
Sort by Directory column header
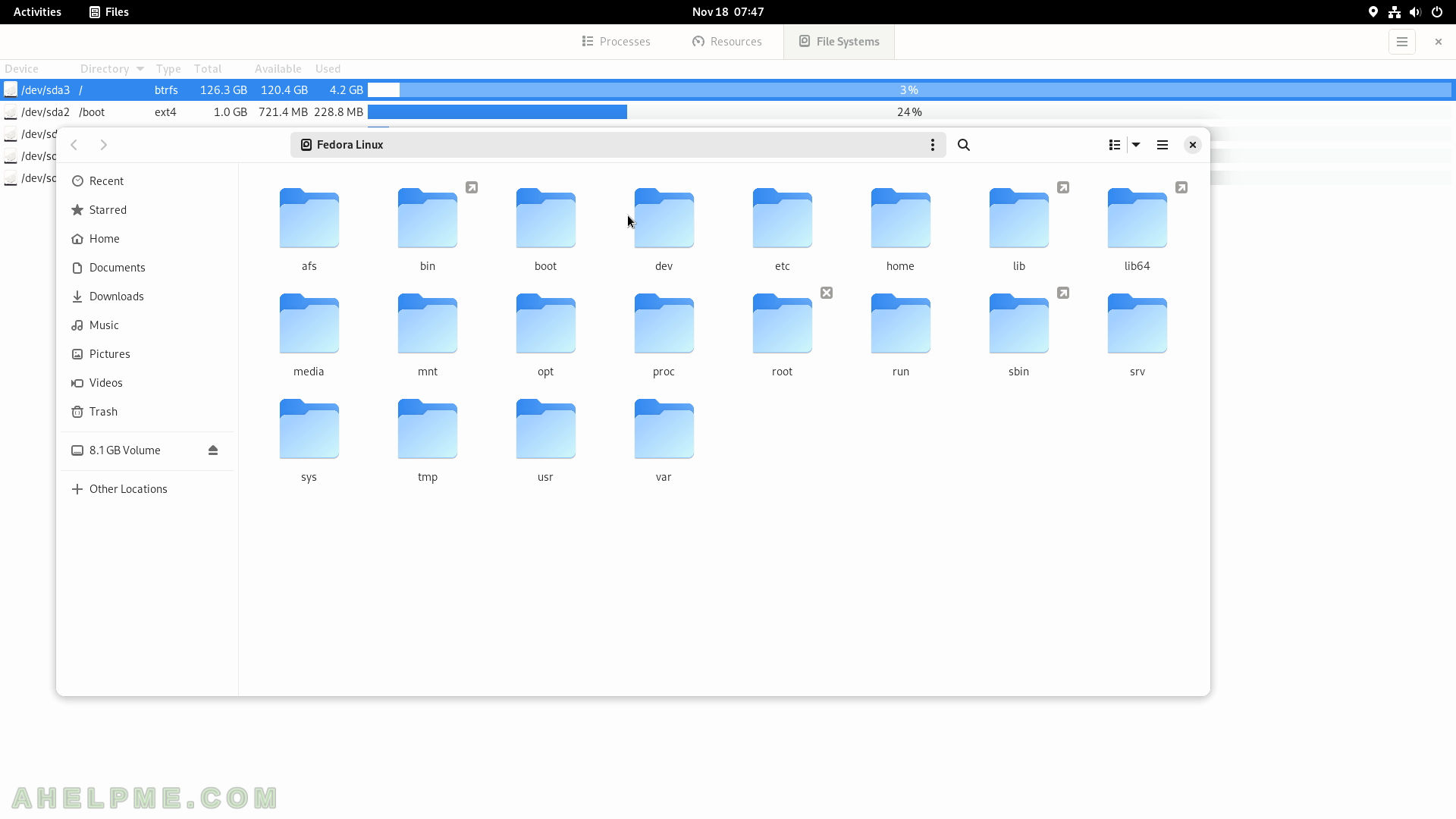[x=111, y=69]
